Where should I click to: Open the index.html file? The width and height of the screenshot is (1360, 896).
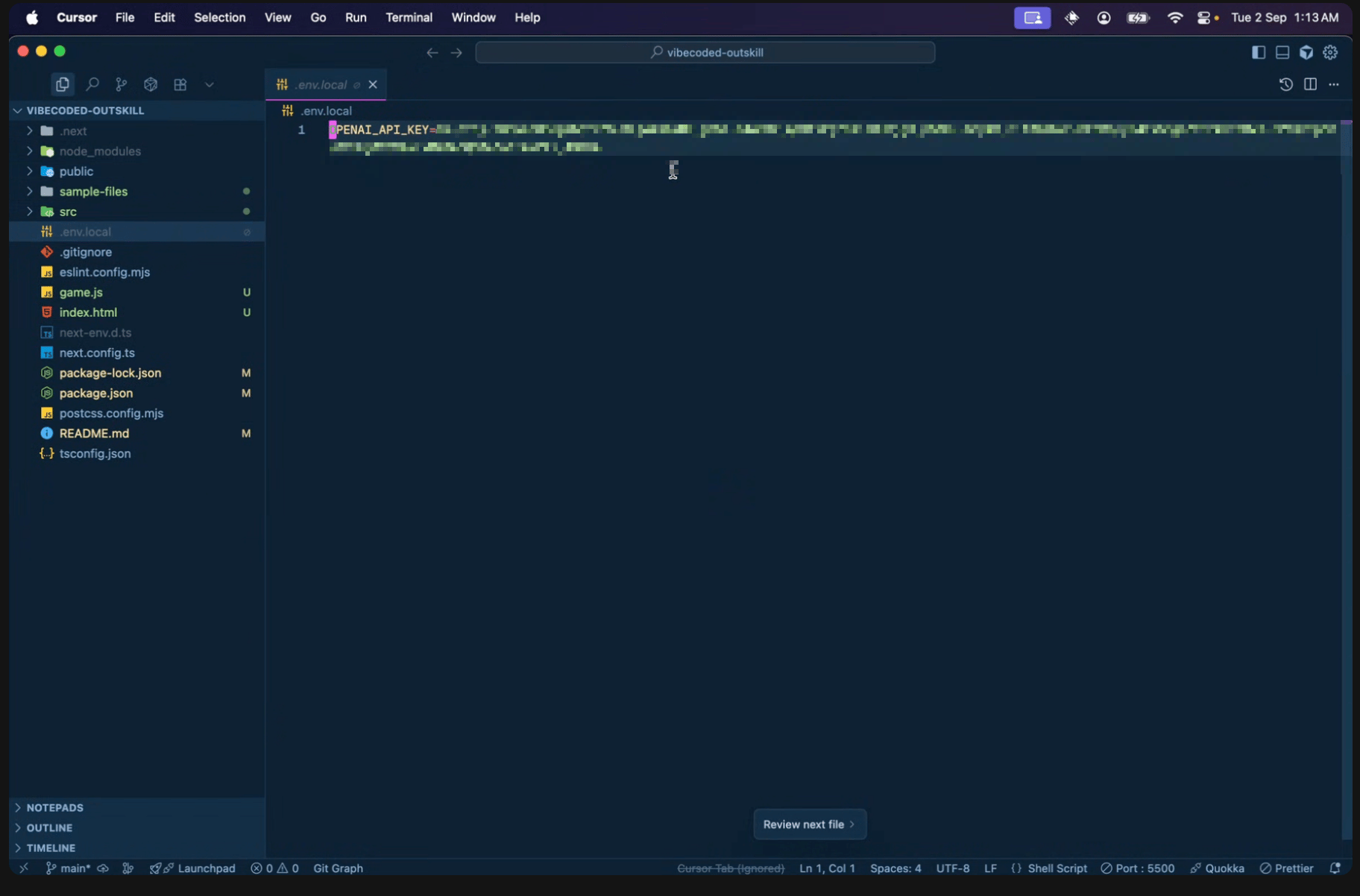pos(137,312)
